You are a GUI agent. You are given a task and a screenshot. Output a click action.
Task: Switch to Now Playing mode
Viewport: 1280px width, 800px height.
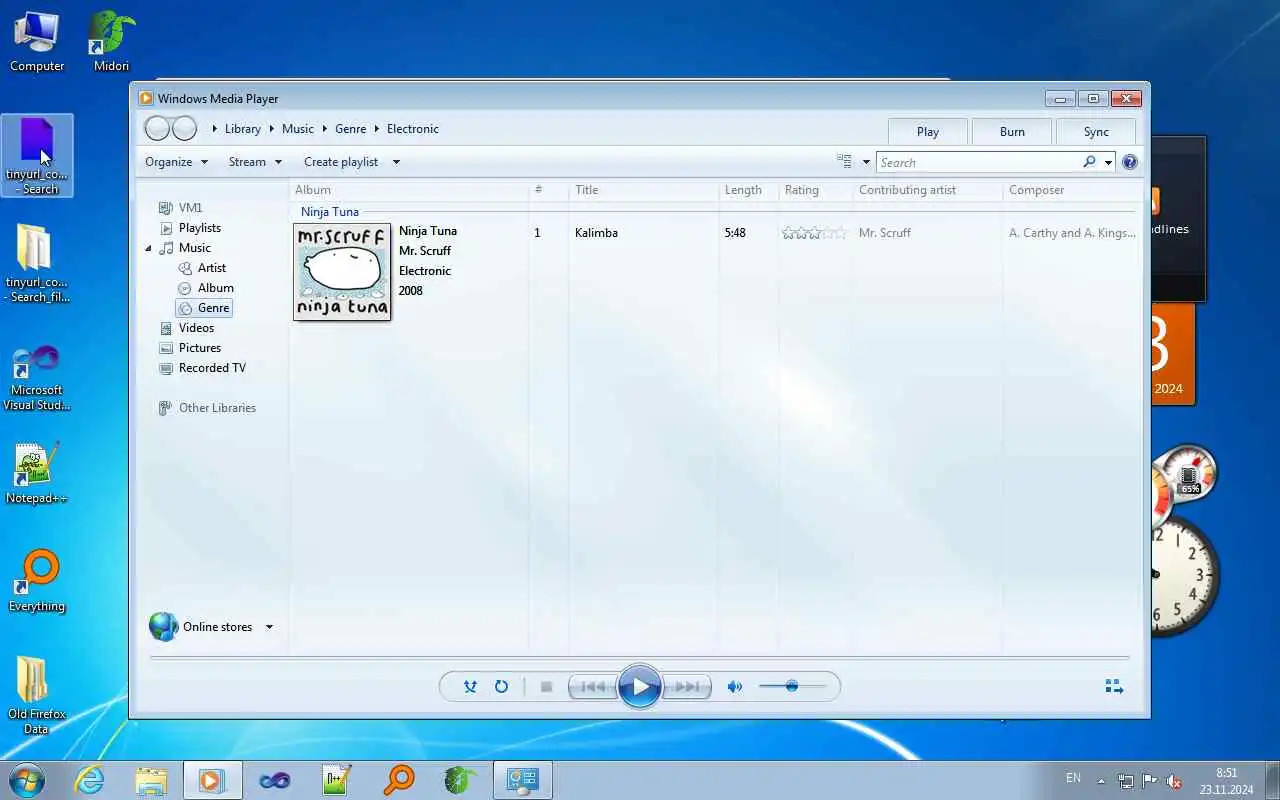click(1114, 687)
